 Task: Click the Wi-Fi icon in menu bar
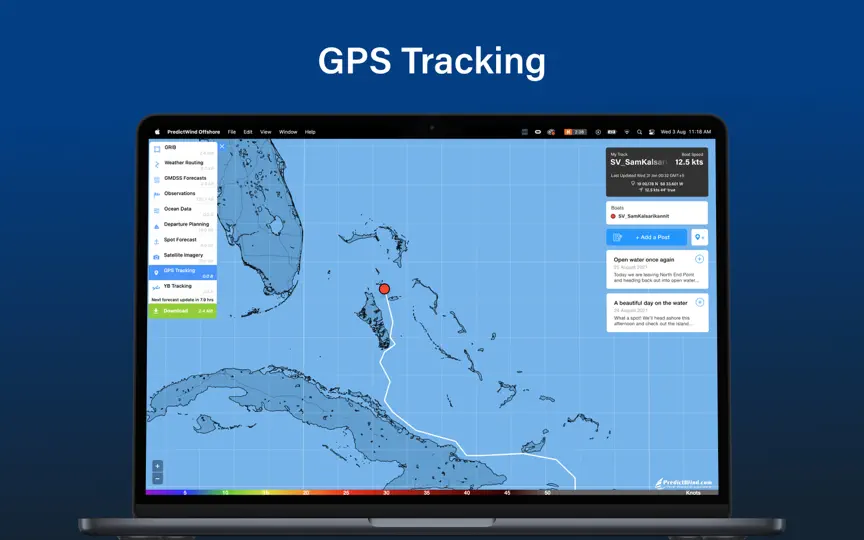tap(627, 132)
